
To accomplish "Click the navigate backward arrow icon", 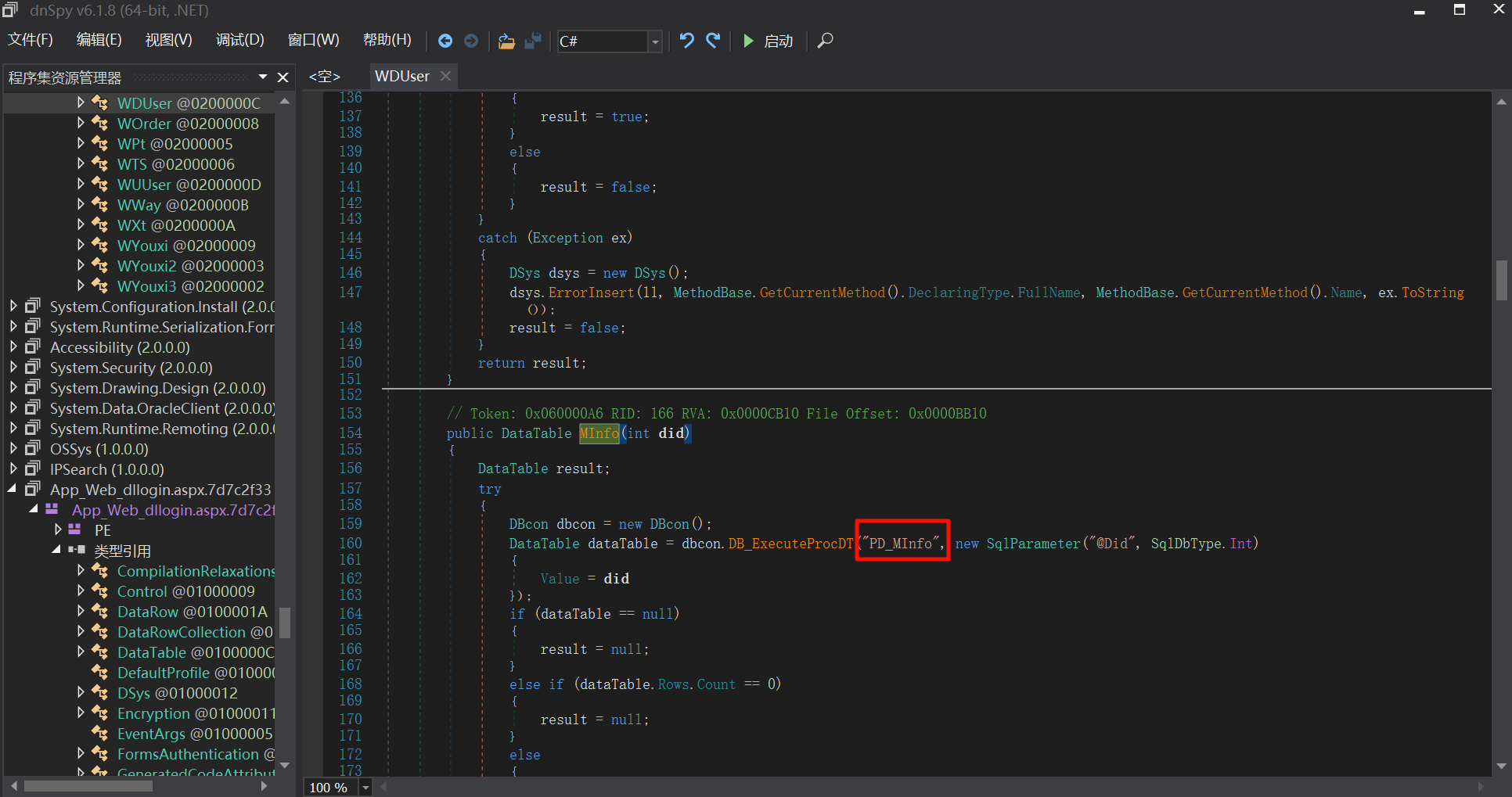I will click(x=445, y=41).
